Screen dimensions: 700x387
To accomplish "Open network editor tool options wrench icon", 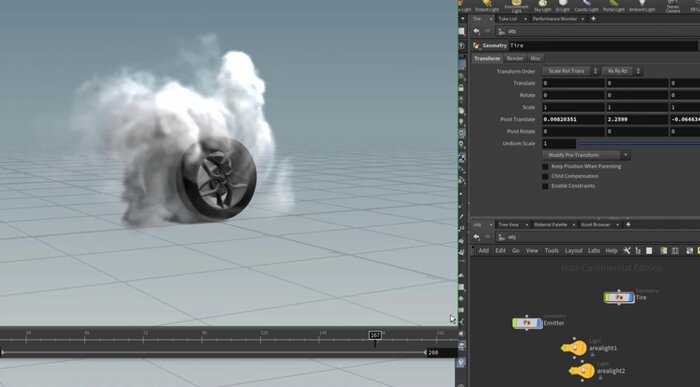I will (x=627, y=251).
